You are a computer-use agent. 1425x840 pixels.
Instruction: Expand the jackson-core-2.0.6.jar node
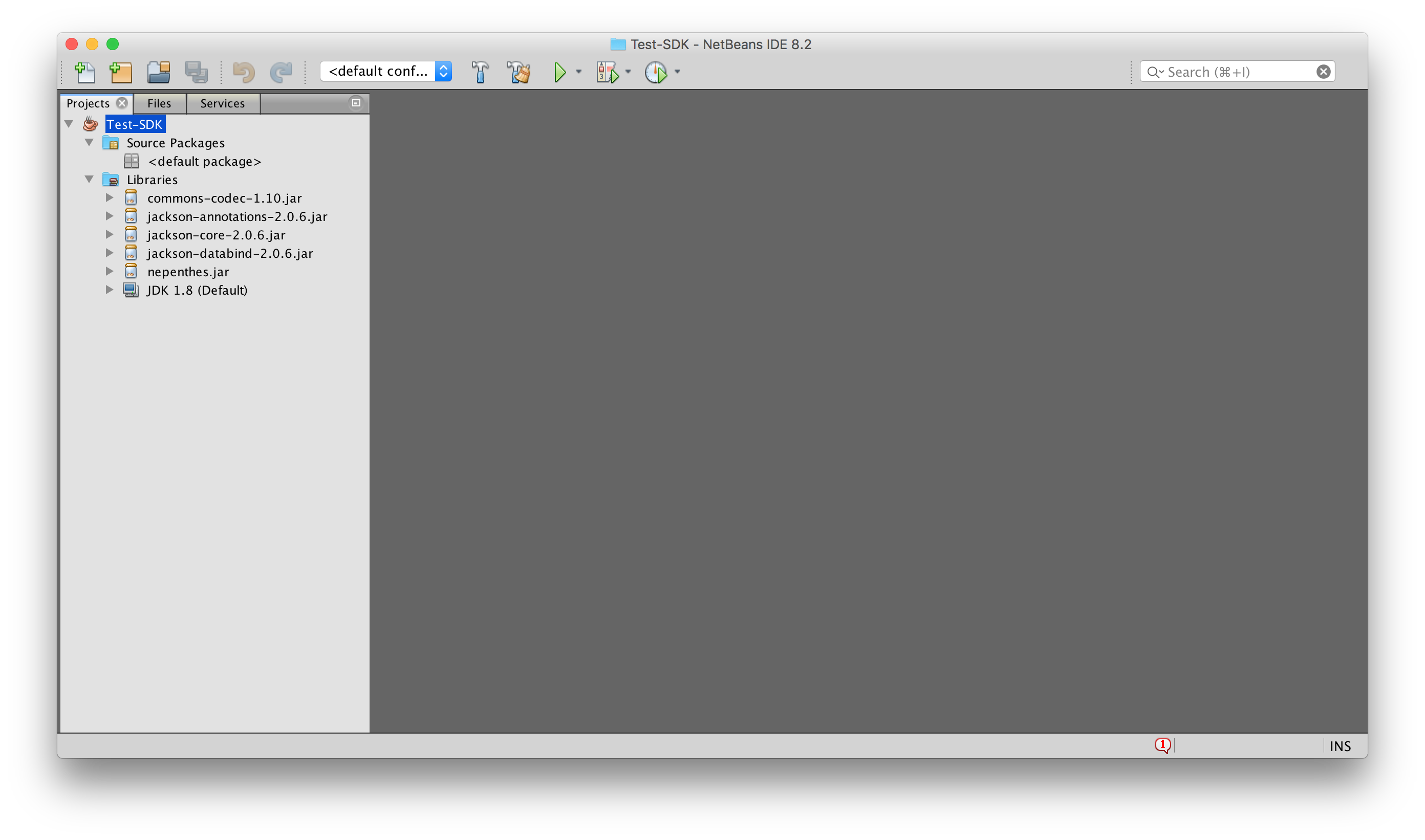110,234
